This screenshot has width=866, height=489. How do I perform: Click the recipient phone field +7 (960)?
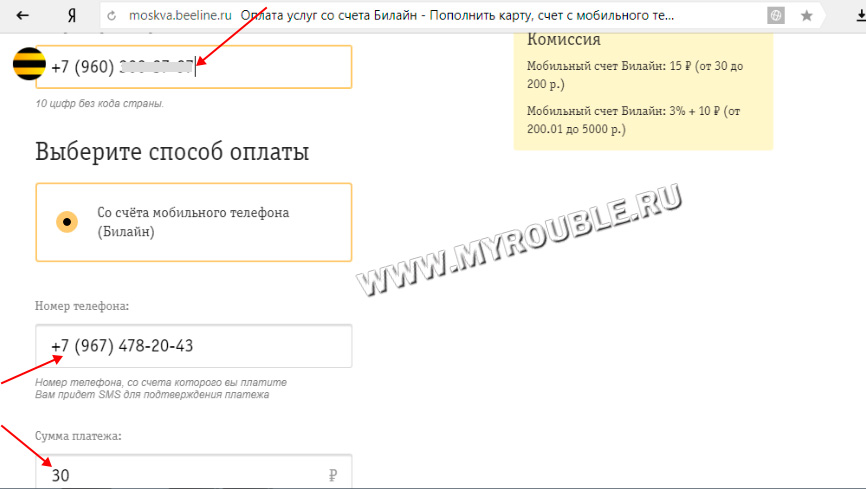193,67
